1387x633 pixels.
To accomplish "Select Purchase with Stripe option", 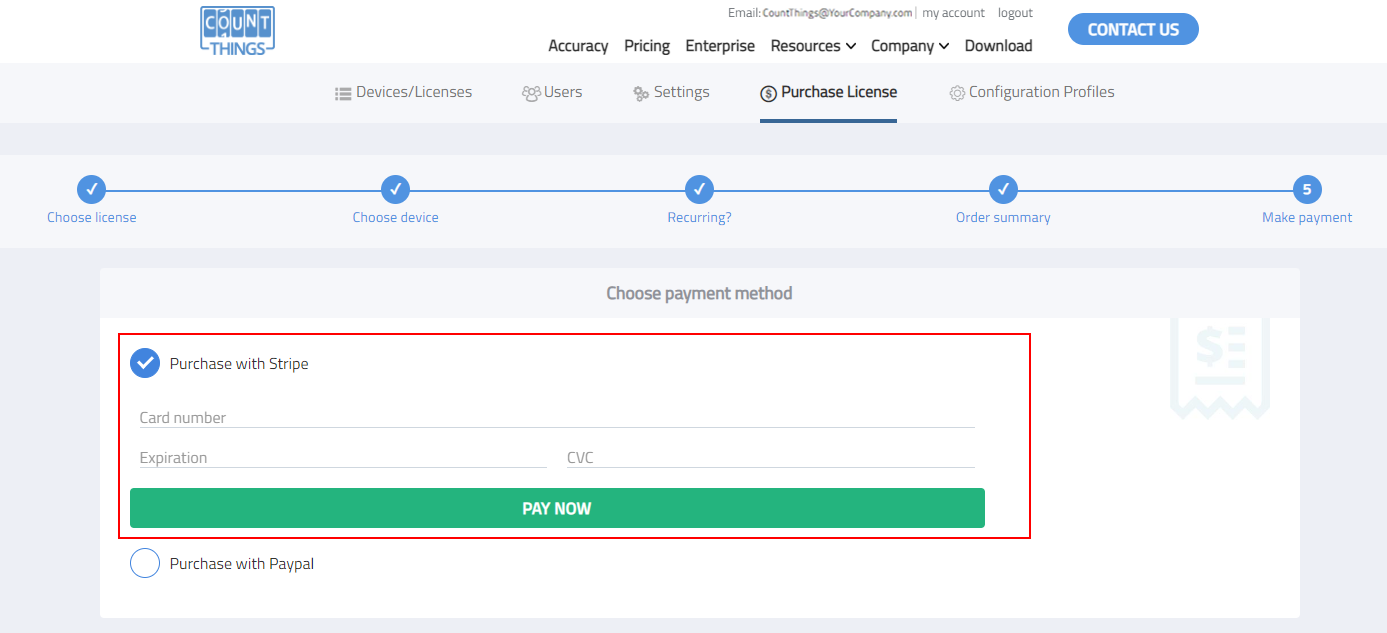I will click(x=145, y=363).
